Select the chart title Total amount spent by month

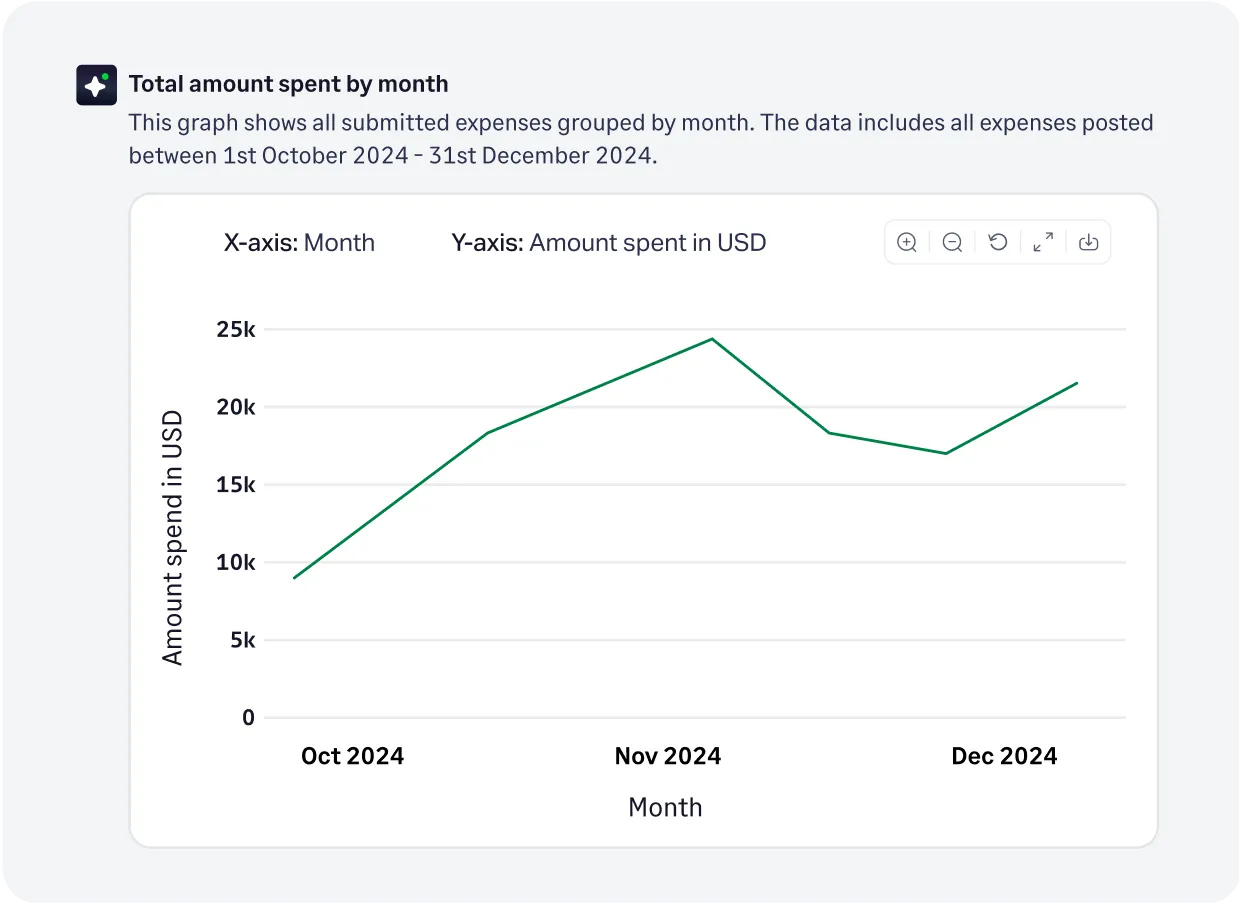pos(289,84)
